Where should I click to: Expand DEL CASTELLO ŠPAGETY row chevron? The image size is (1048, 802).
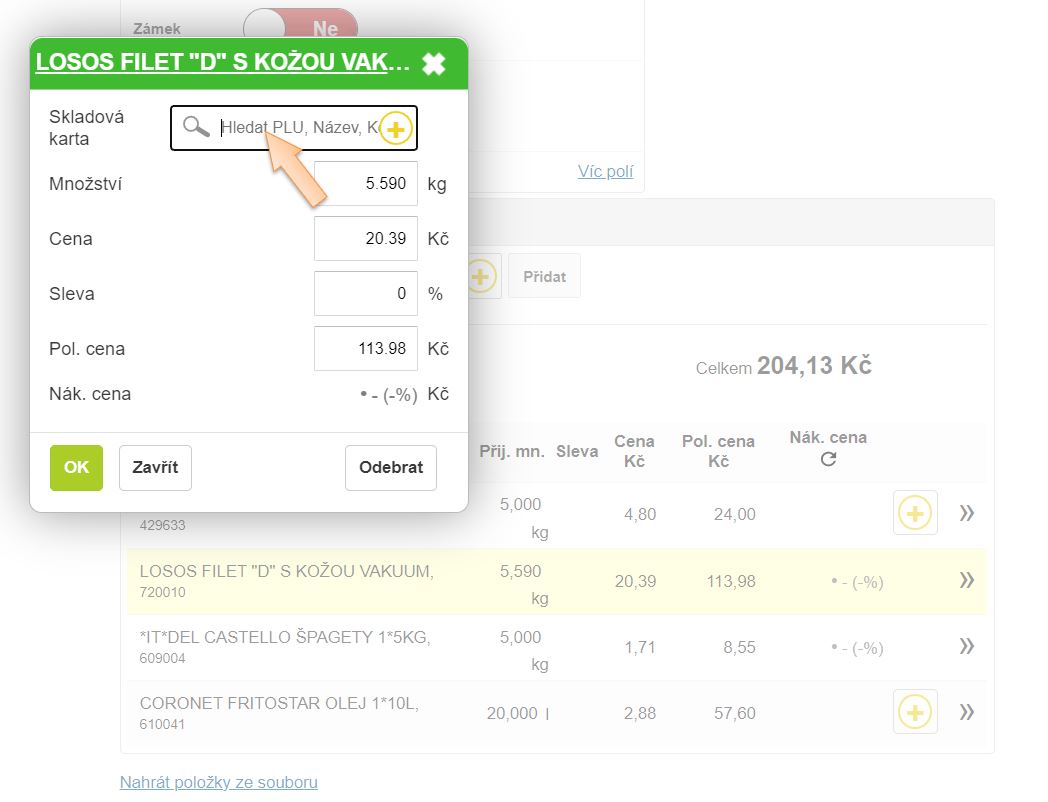(966, 646)
